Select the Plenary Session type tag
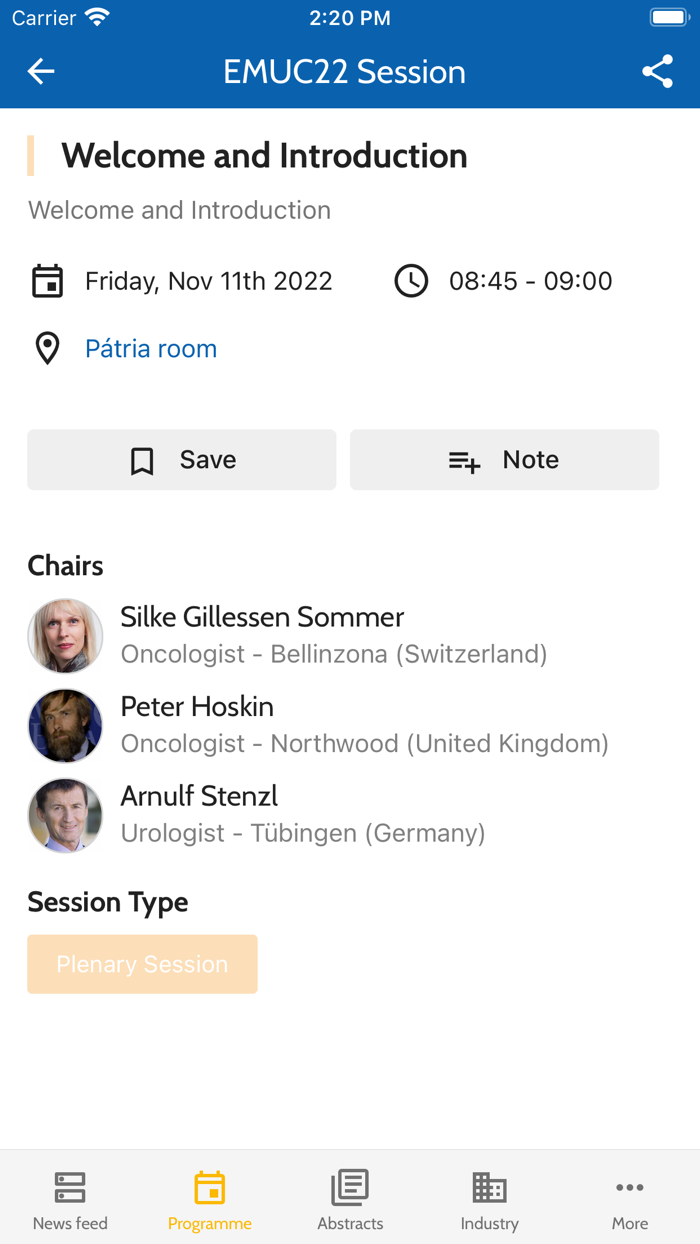Viewport: 700px width, 1244px height. coord(142,964)
